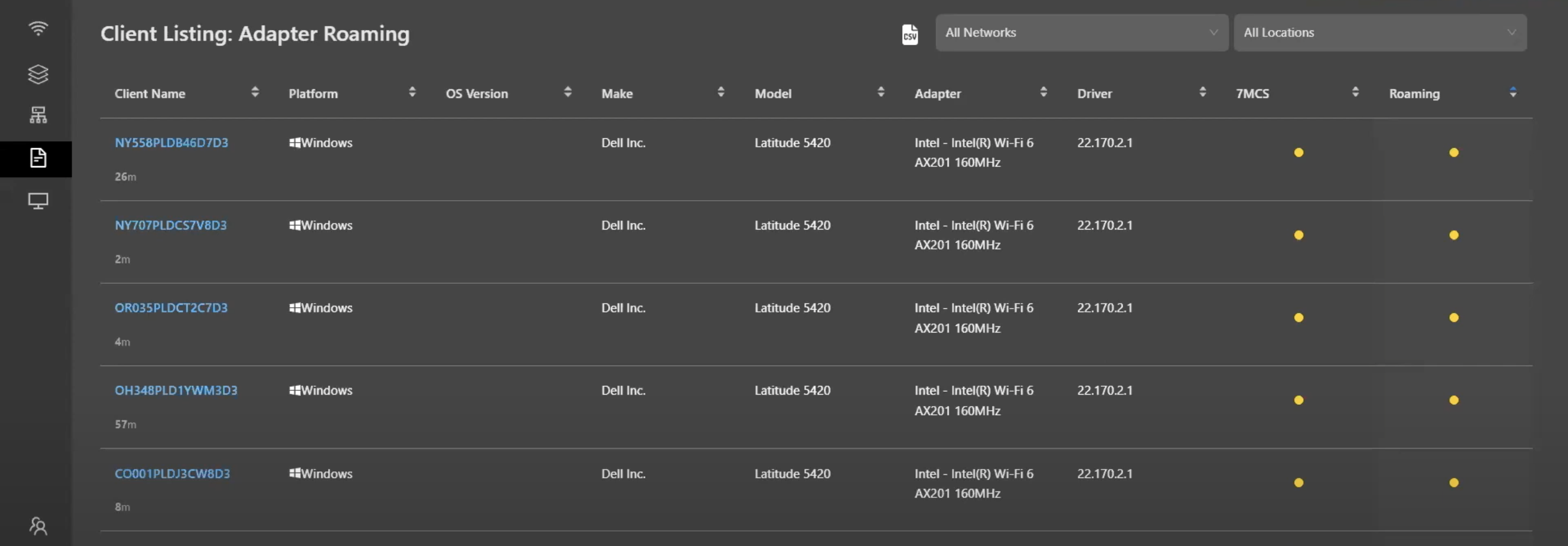Click the Adapter column header
1568x546 pixels.
[938, 94]
